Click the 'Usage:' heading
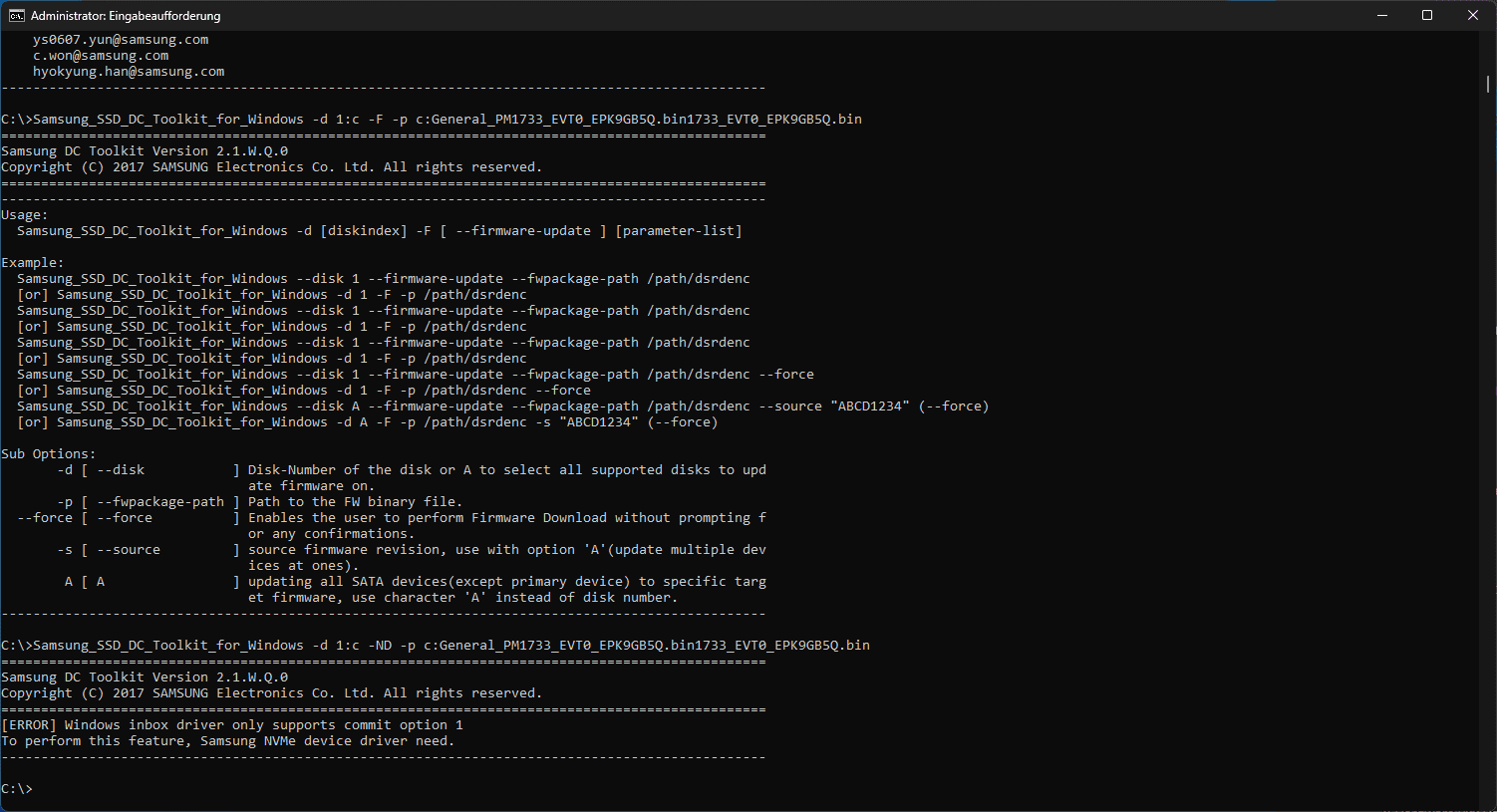Viewport: 1497px width, 812px height. pyautogui.click(x=25, y=215)
